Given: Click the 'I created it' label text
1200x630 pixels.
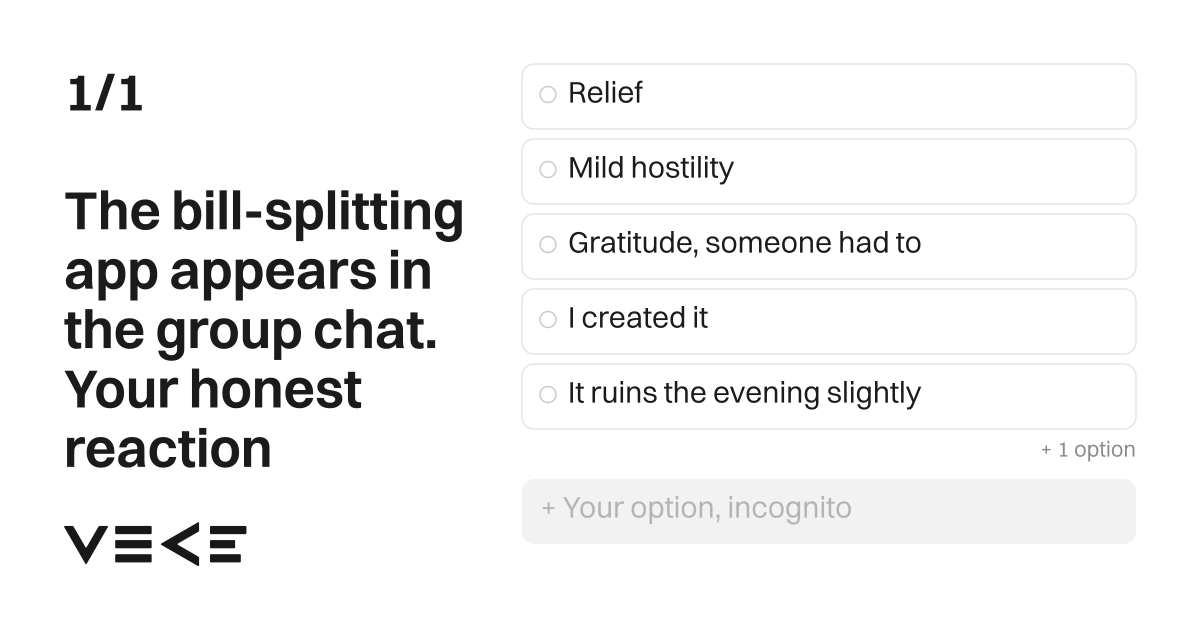Looking at the screenshot, I should (638, 318).
